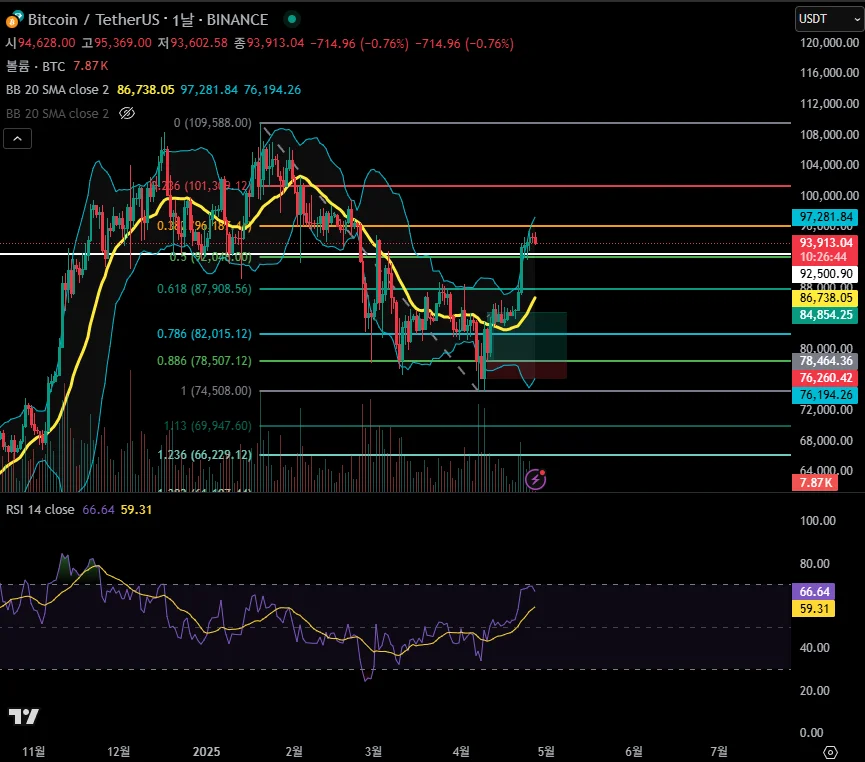Click the yellow 86,738.05 basis price label
This screenshot has width=865, height=762.
[x=825, y=298]
